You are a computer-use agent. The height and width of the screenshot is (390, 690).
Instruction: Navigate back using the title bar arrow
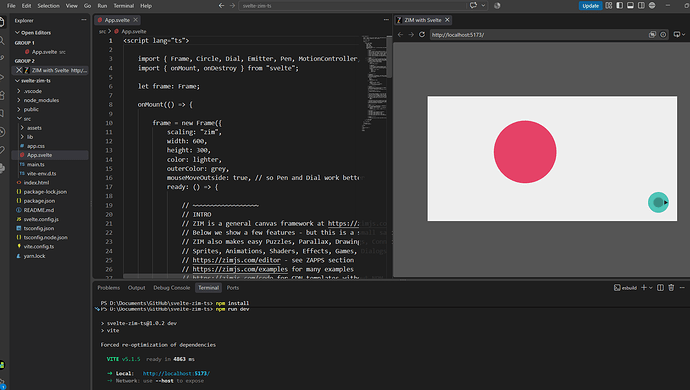(221, 6)
